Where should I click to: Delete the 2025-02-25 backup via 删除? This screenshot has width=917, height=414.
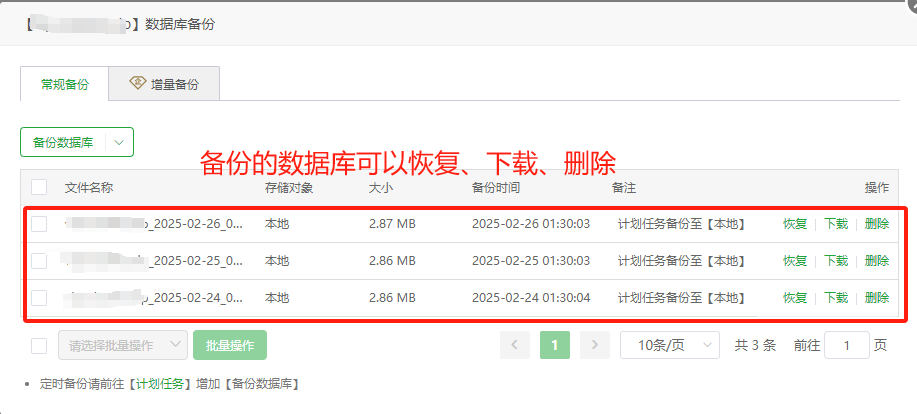pos(877,261)
